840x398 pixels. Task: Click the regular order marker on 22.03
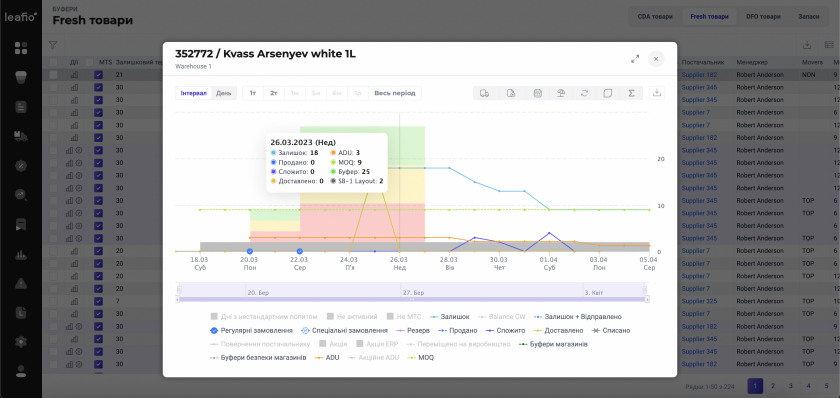tap(300, 251)
